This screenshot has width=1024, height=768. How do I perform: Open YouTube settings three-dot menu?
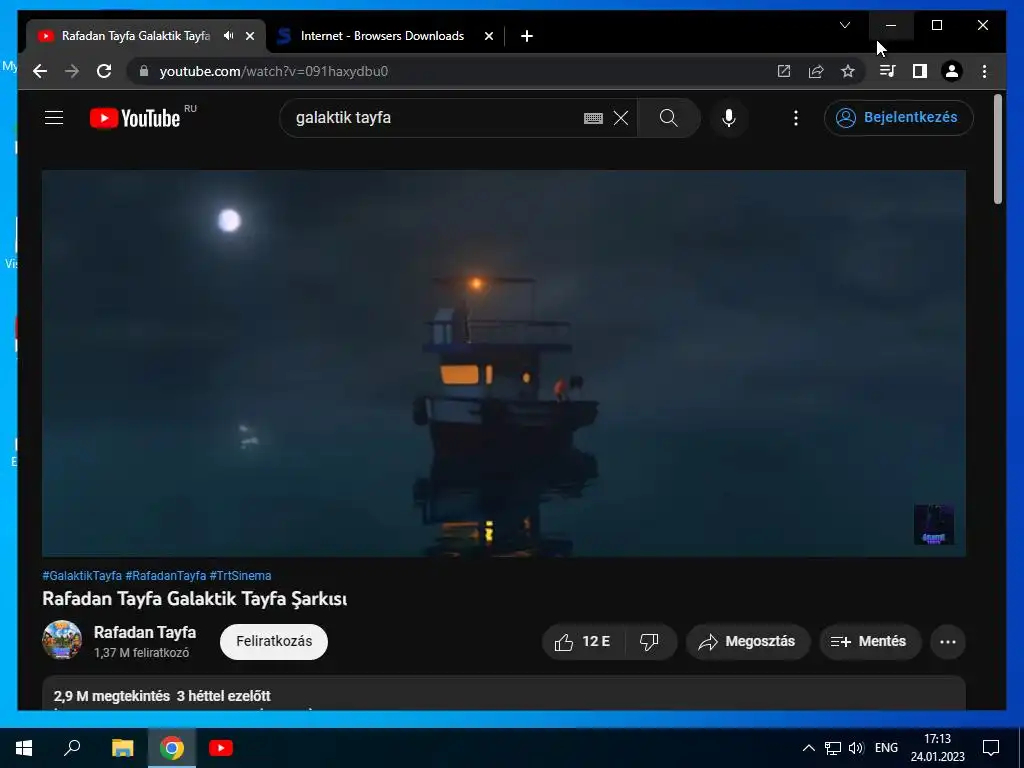[x=795, y=118]
